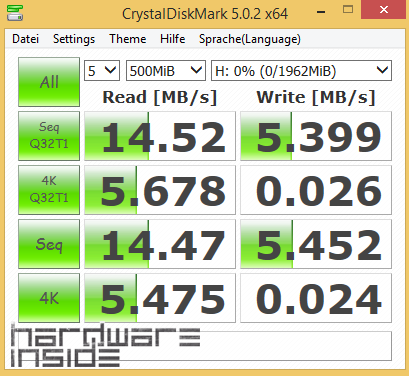Minimize the CrystalDiskMark window

(321, 12)
